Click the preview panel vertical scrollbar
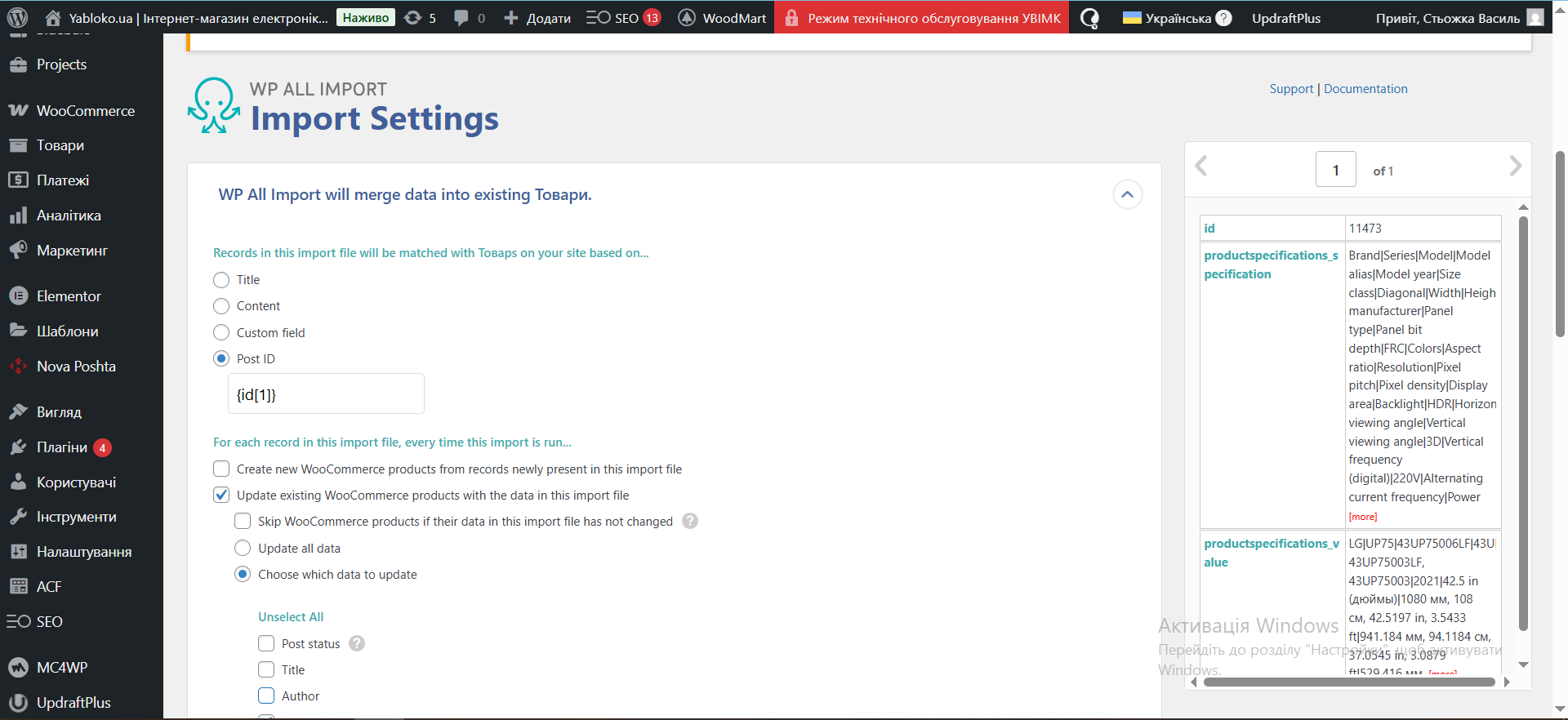This screenshot has width=1568, height=720. coord(1523,423)
